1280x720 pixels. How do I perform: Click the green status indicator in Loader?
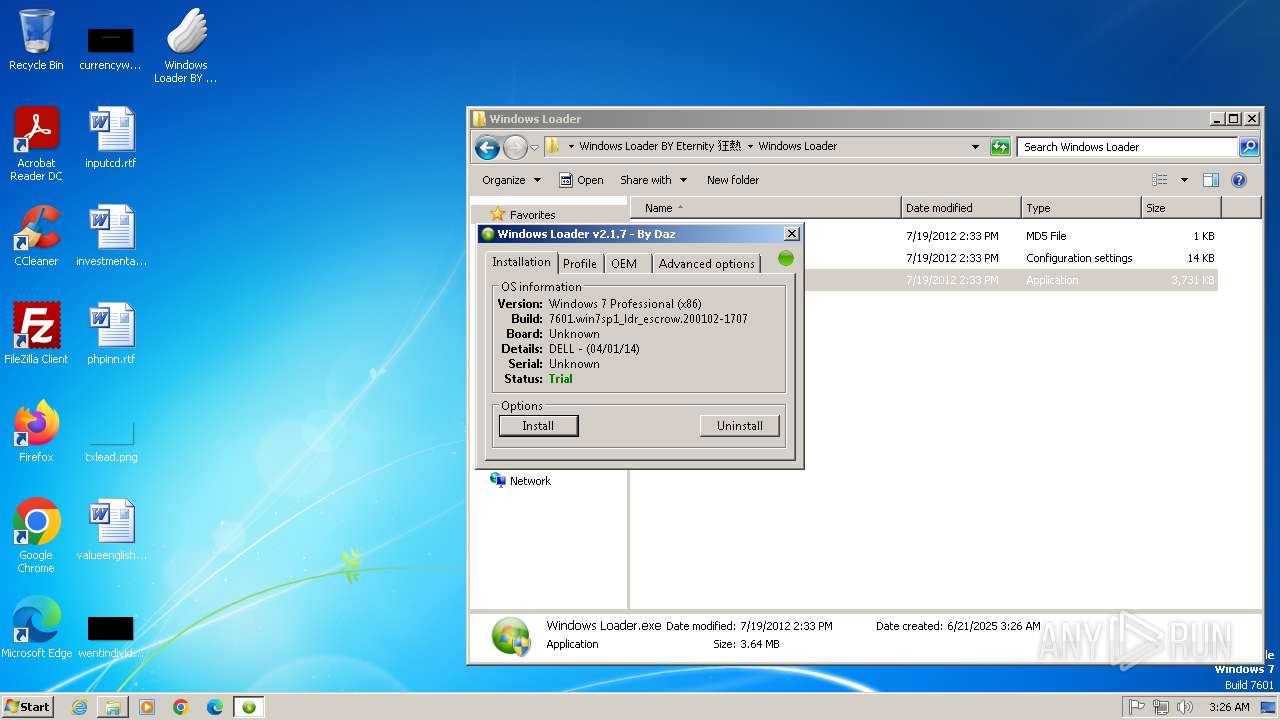point(786,259)
